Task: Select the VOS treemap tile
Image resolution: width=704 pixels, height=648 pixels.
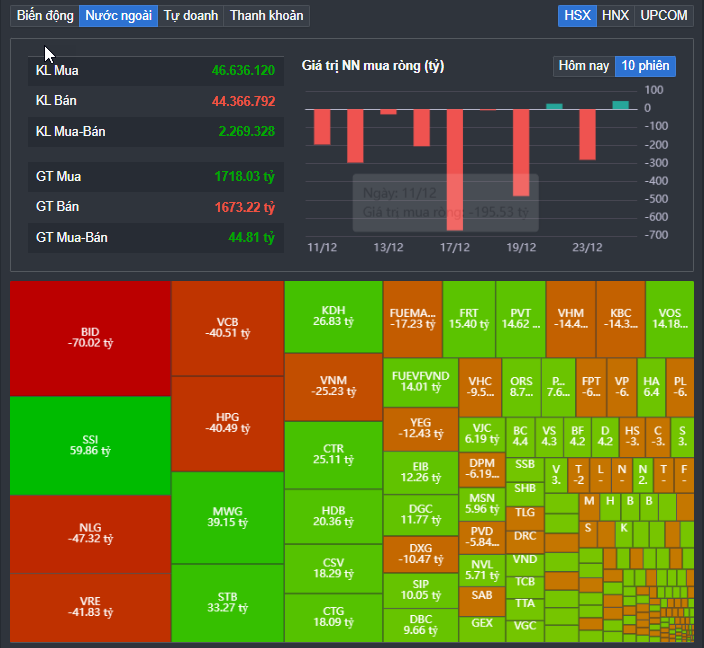Action: (x=670, y=319)
